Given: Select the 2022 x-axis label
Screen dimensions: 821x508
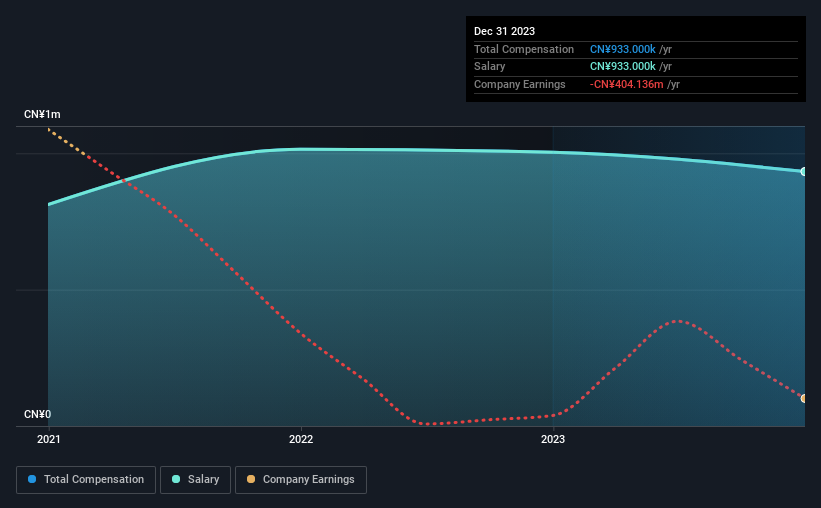Looking at the screenshot, I should 301,439.
